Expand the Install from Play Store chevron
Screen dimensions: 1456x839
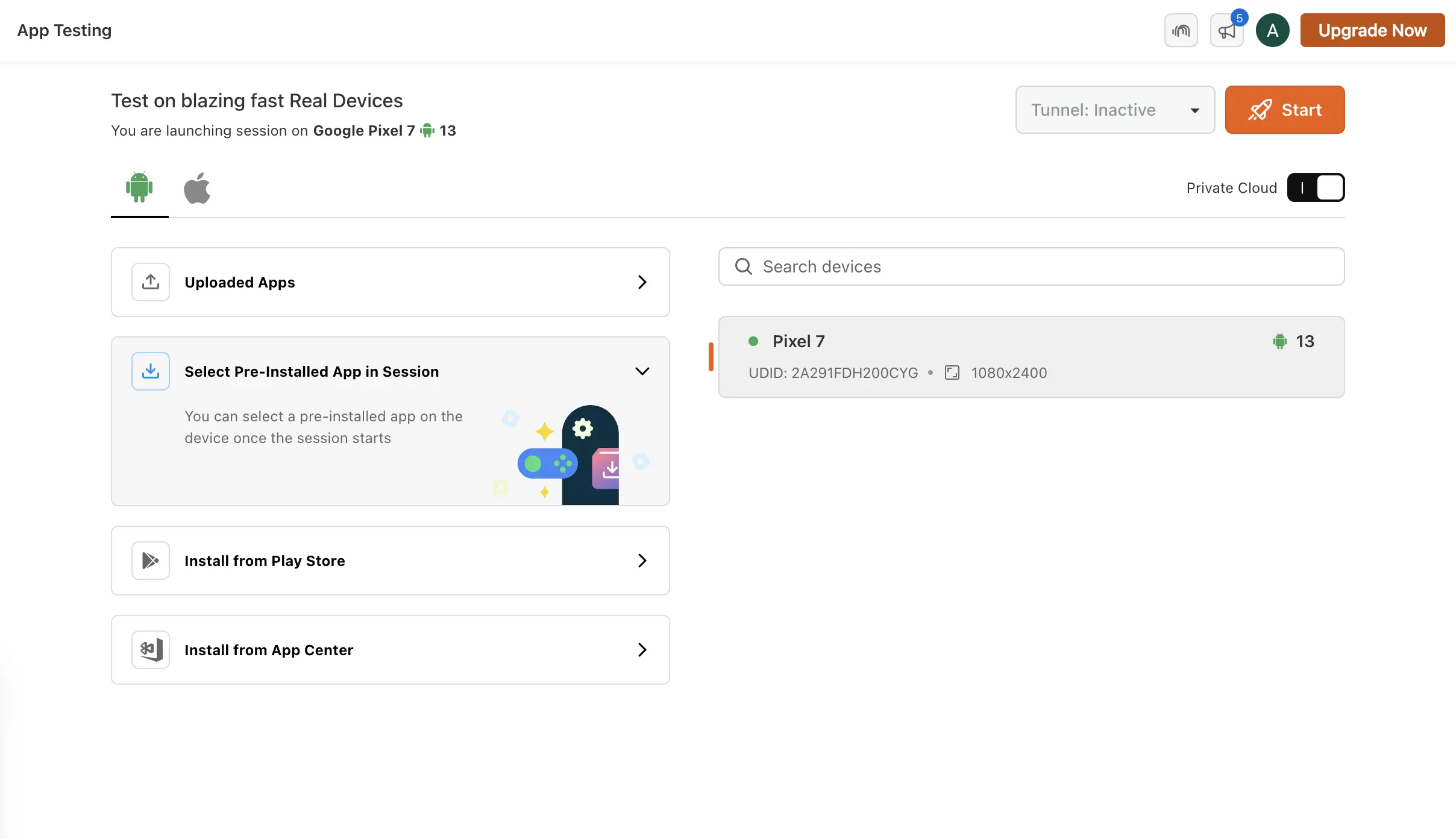[642, 561]
